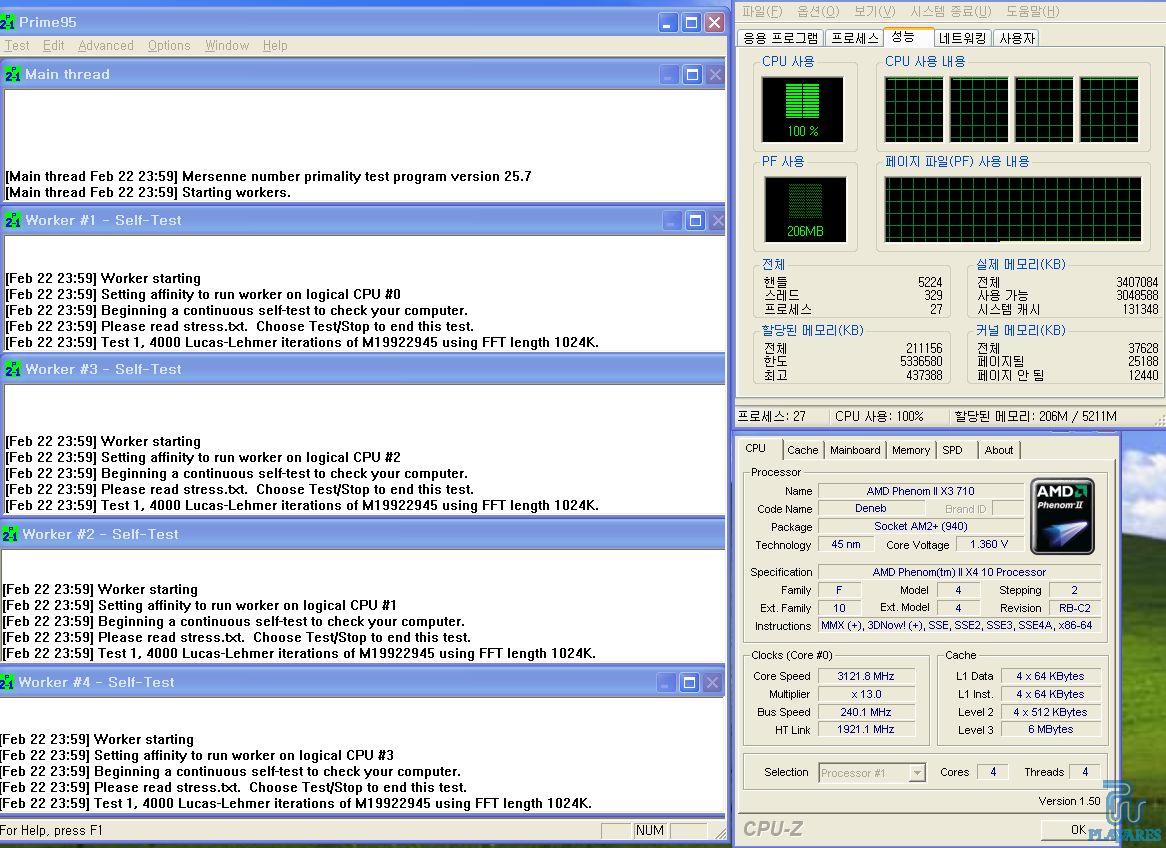Open the 파일(F) menu in Task Manager
The height and width of the screenshot is (848, 1166).
pos(762,12)
